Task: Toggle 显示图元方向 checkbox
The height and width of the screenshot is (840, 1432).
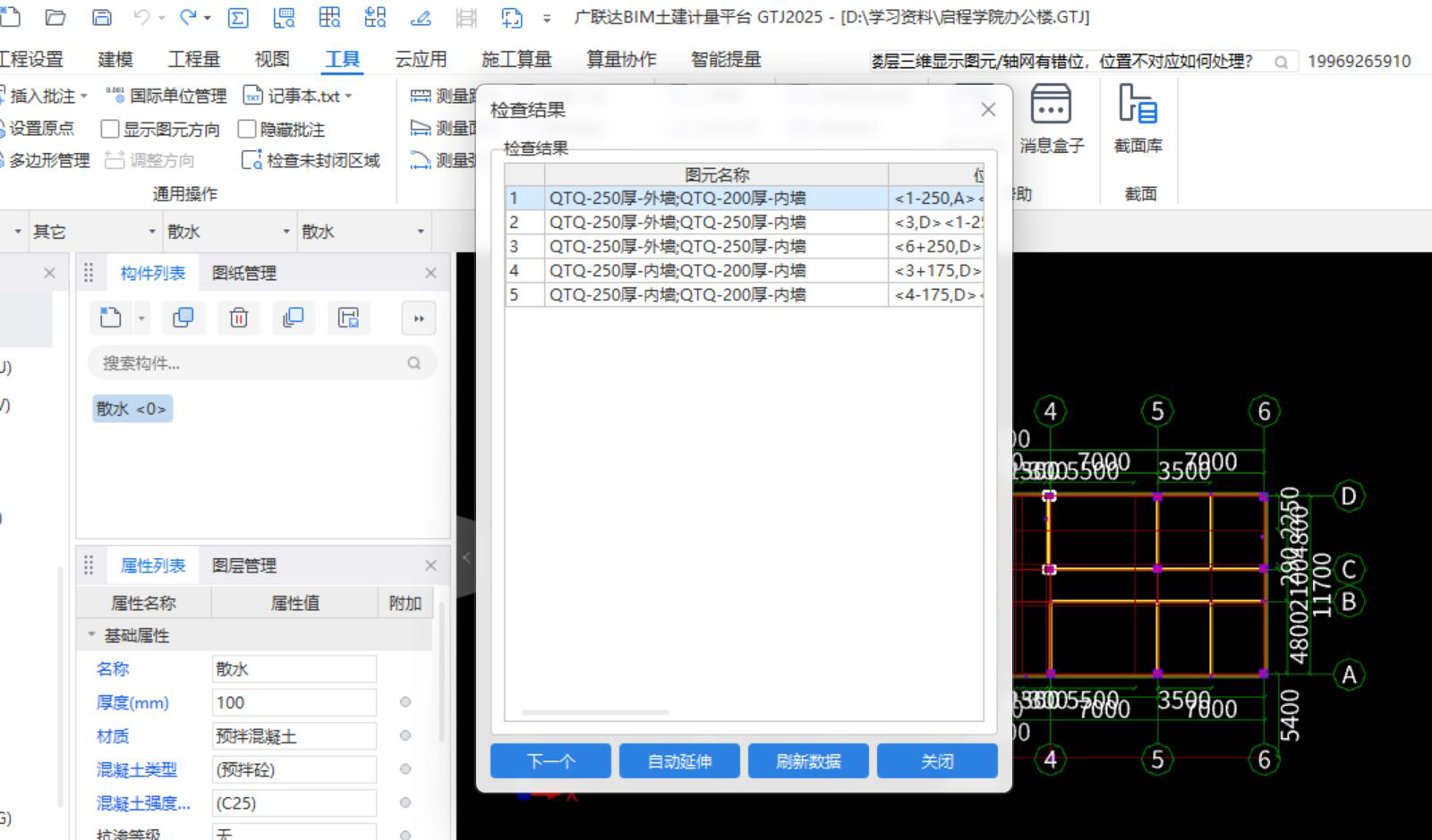Action: [x=110, y=129]
